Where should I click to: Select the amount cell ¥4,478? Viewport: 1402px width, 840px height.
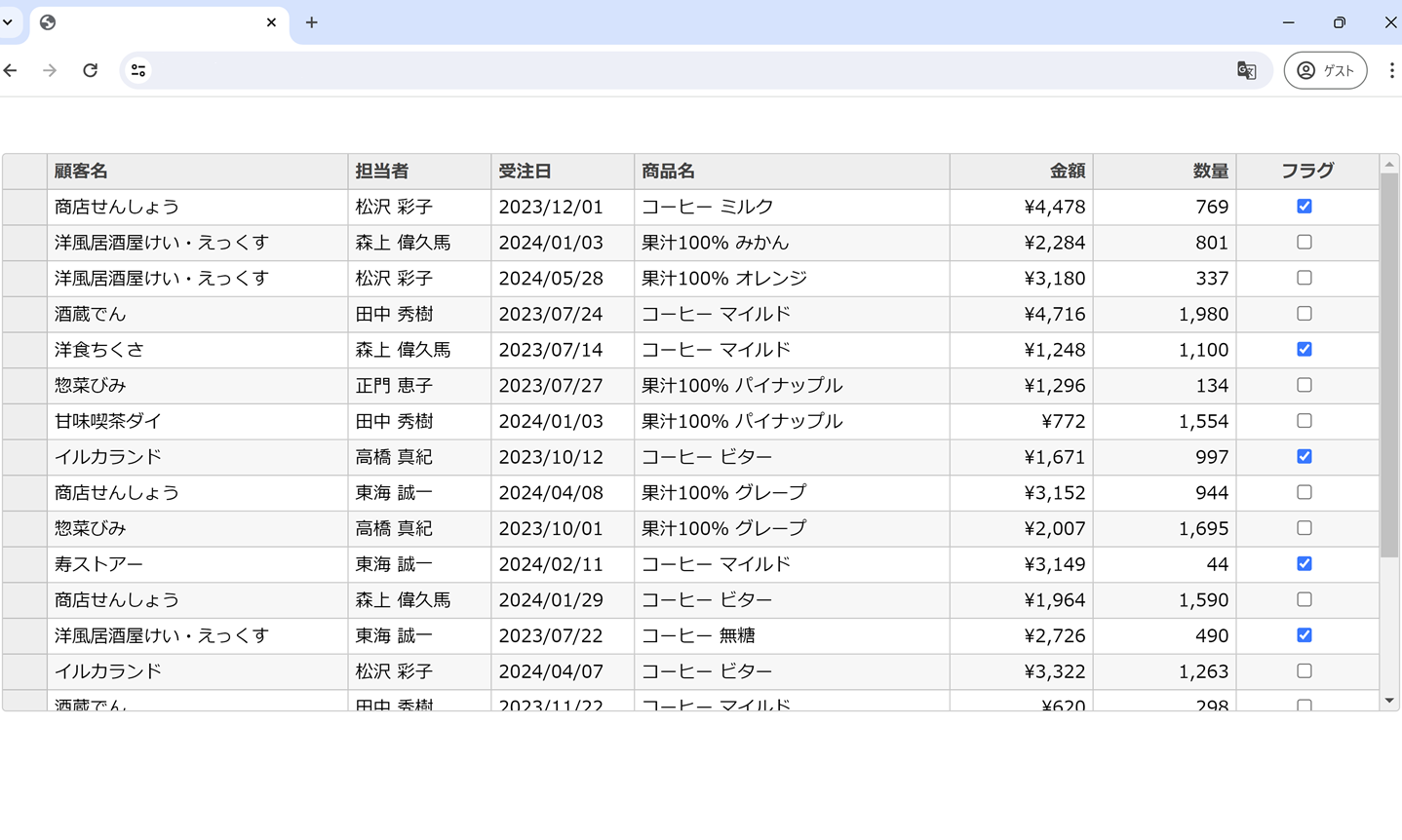[1022, 207]
